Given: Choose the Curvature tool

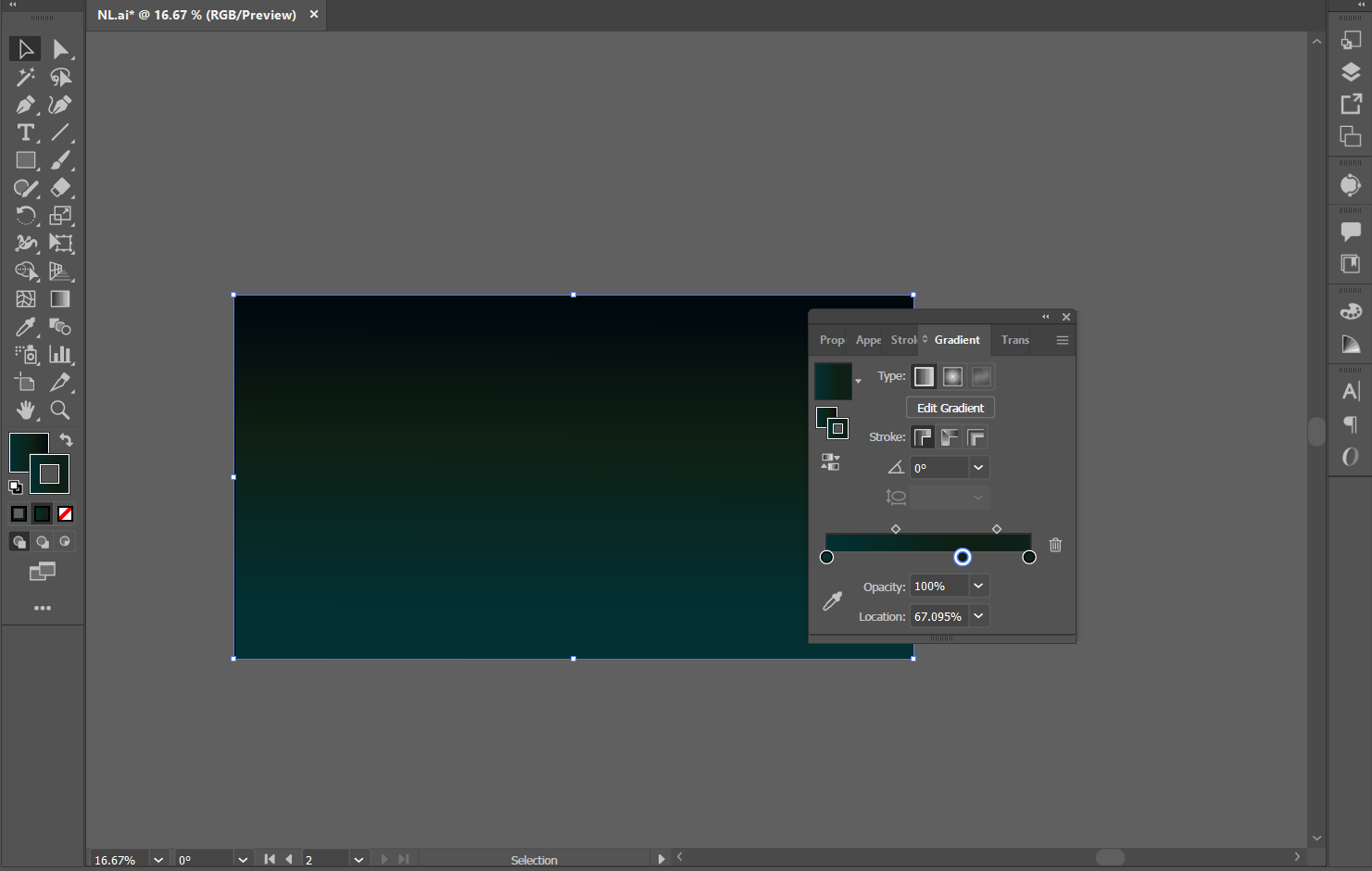Looking at the screenshot, I should click(x=60, y=105).
